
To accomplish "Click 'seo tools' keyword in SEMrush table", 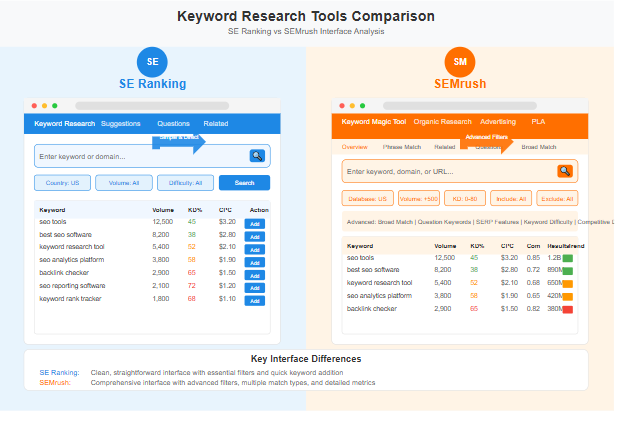I will 360,258.
